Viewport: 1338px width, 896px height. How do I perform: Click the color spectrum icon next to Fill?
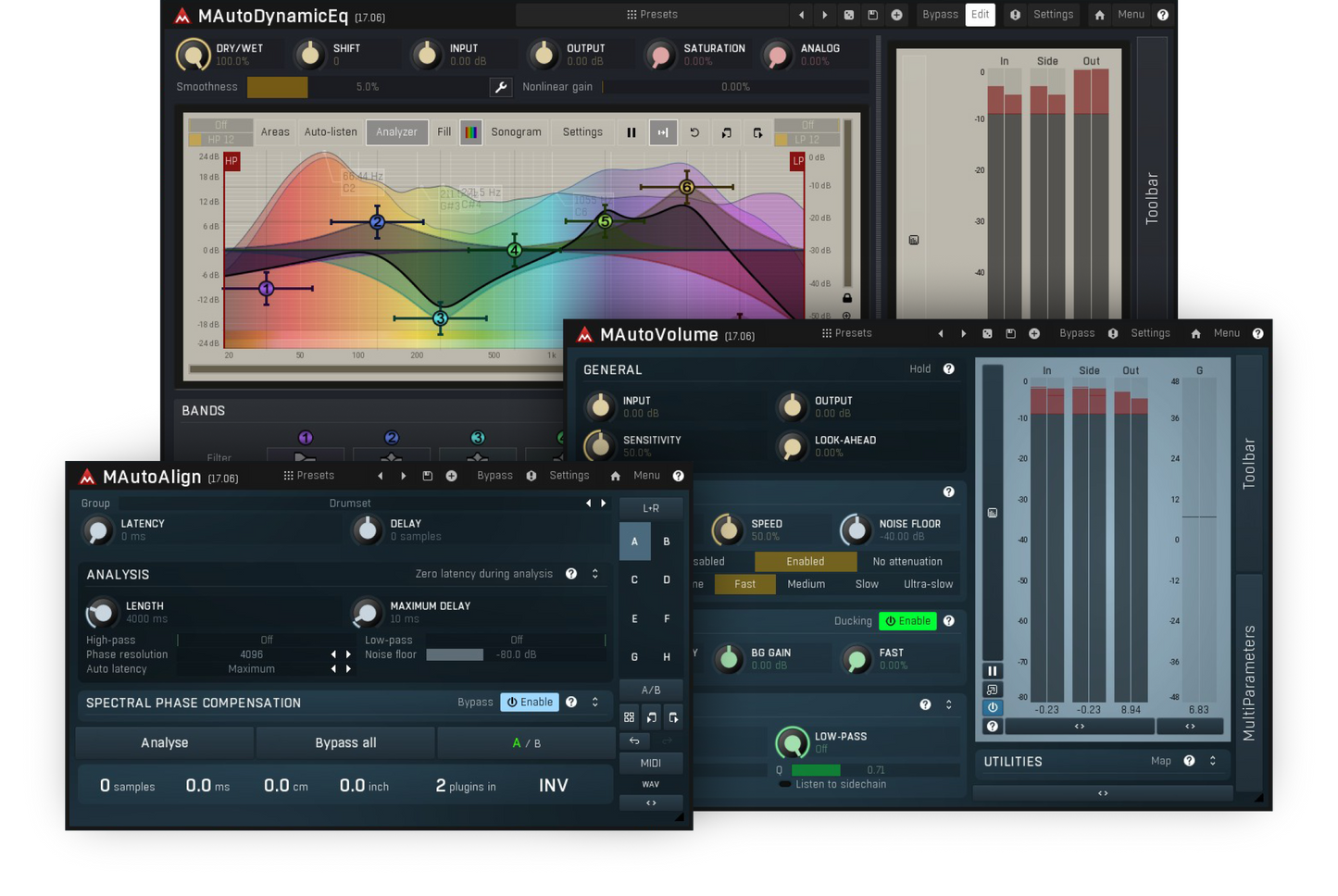[x=471, y=132]
